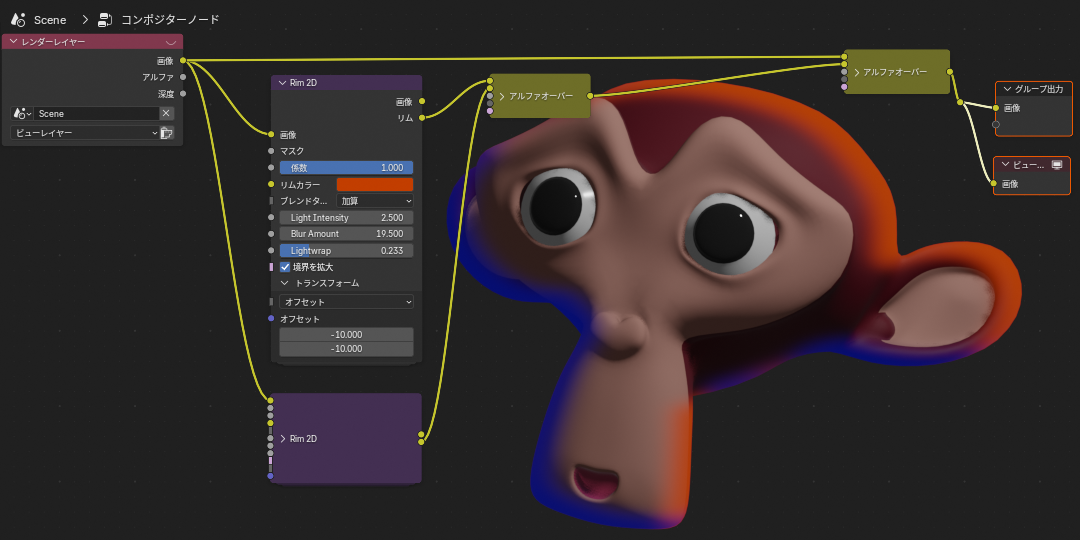The height and width of the screenshot is (540, 1080).
Task: Click the empty virtual socket on グループ出力
Action: [x=996, y=125]
